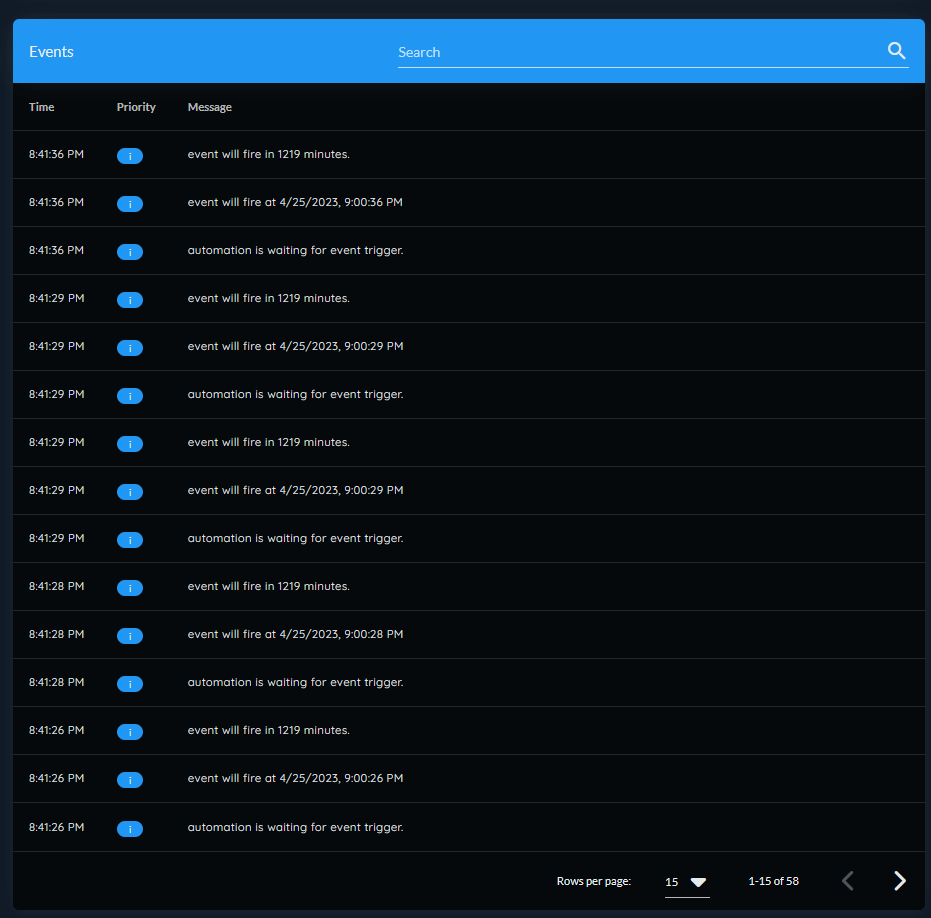The width and height of the screenshot is (931, 918).
Task: Click info icon for fire at 9:00:28 PM row
Action: [130, 636]
